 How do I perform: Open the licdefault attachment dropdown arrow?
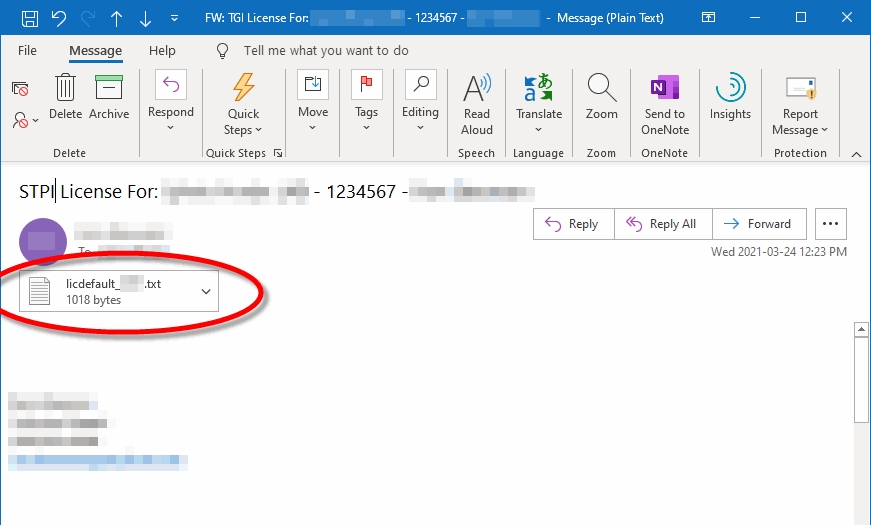click(206, 291)
